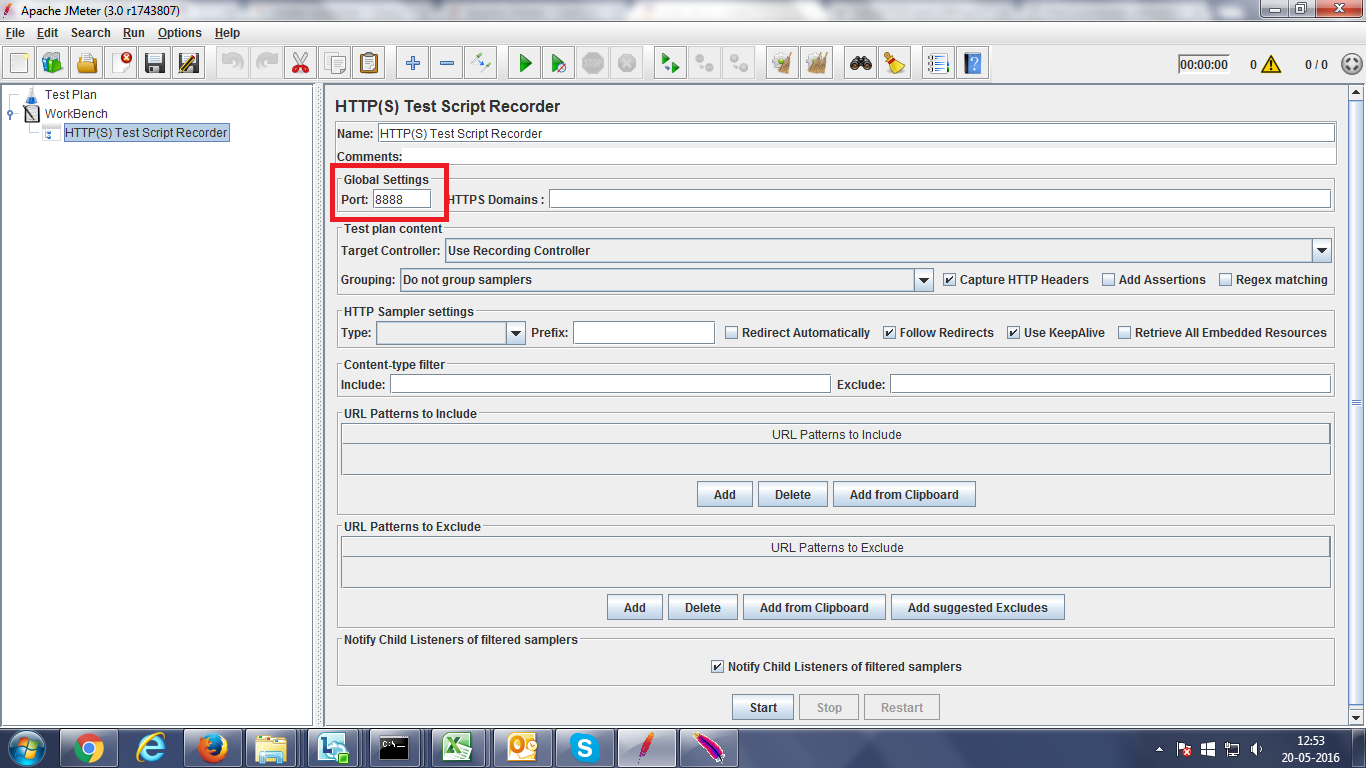The height and width of the screenshot is (768, 1366).
Task: Create a new test plan via toolbar
Action: pyautogui.click(x=19, y=64)
